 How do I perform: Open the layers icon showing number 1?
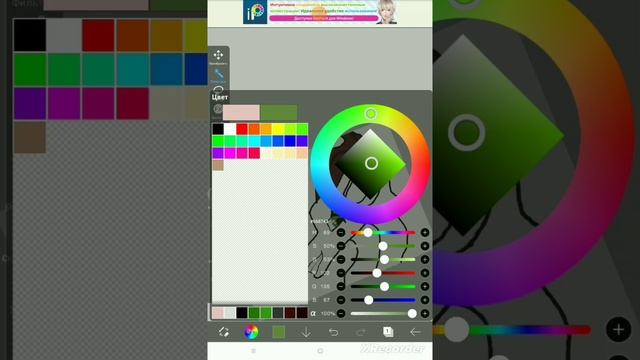coord(388,331)
